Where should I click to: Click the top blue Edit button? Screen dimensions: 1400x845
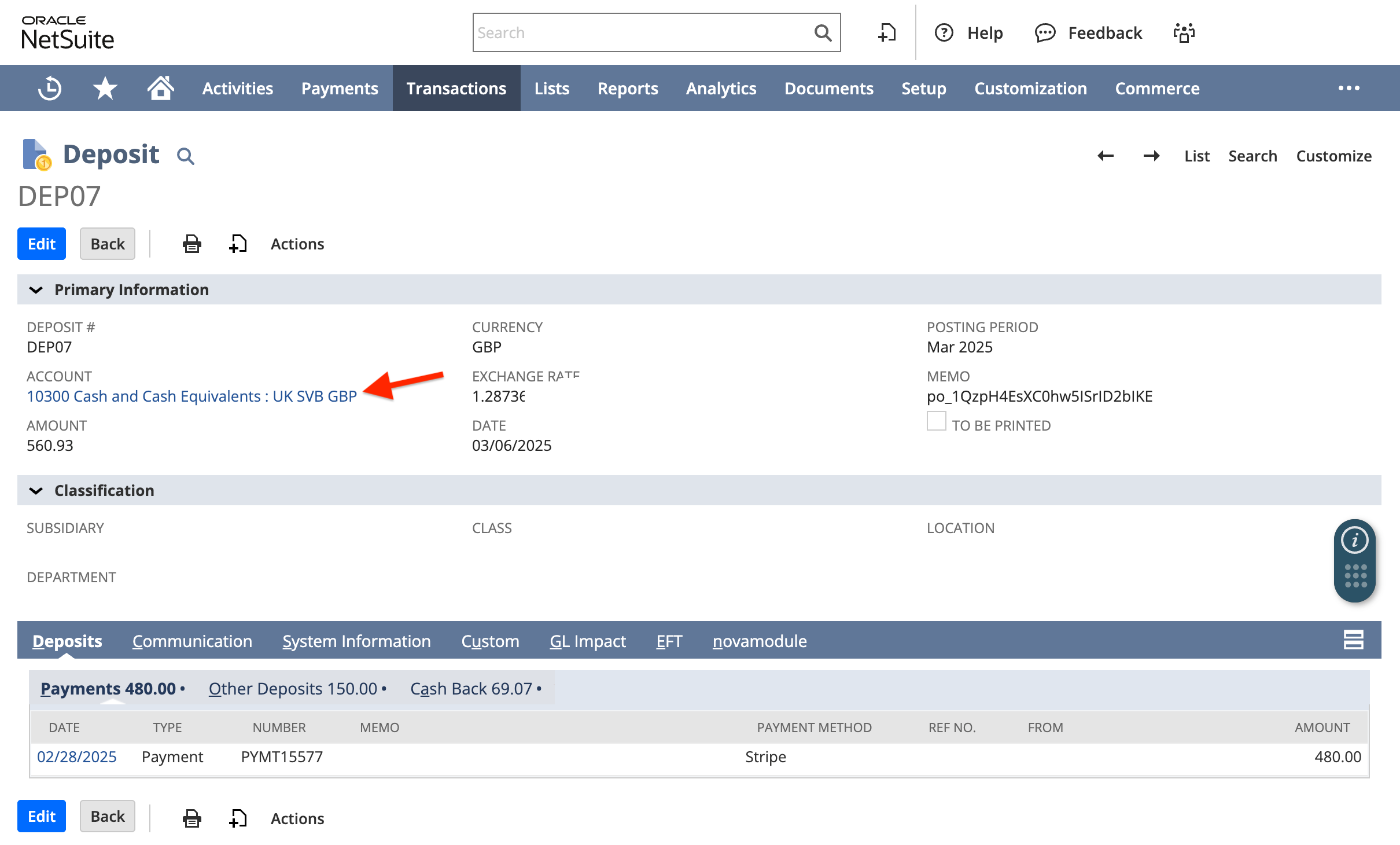pos(42,244)
